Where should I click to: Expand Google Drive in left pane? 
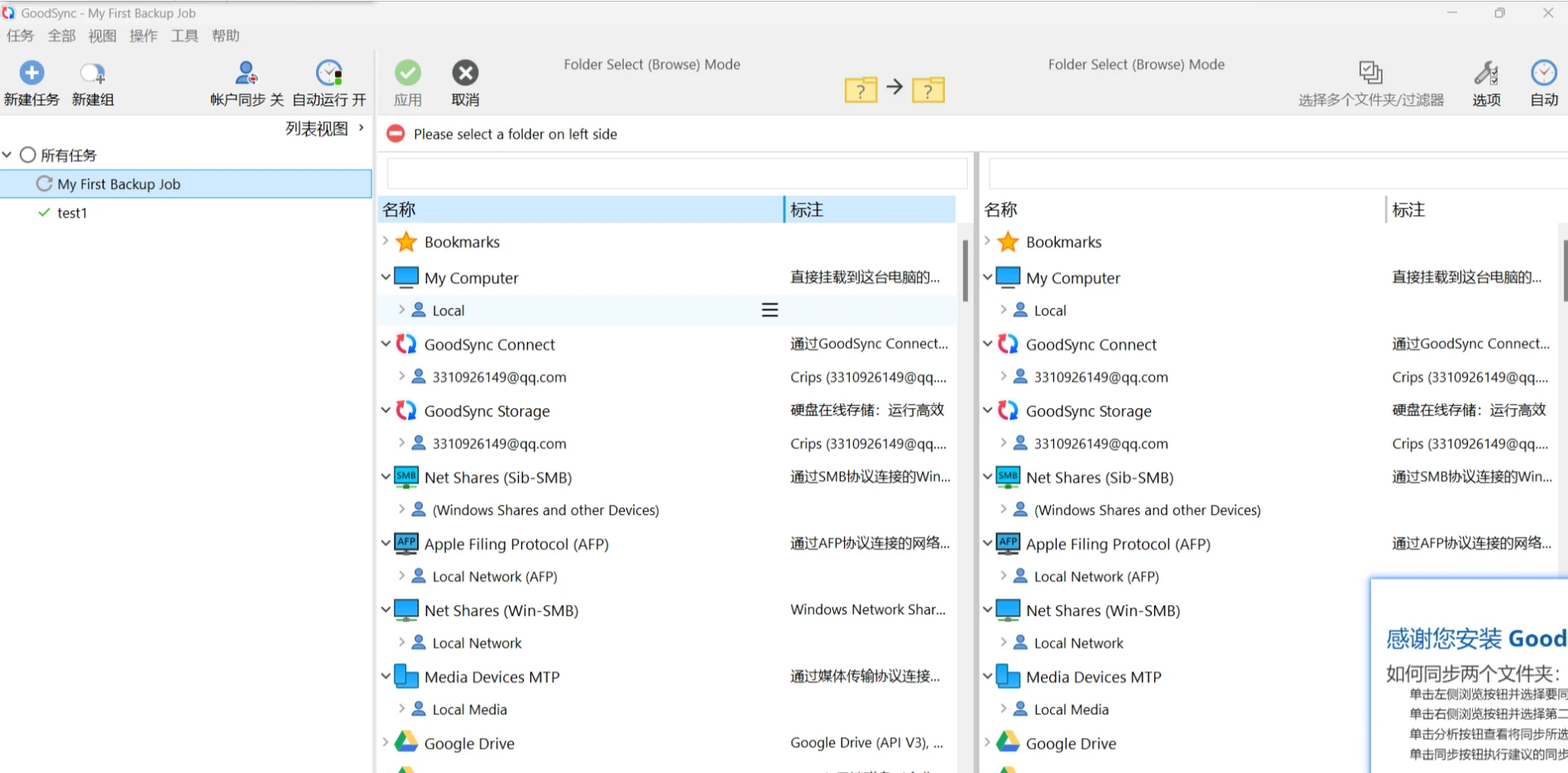click(x=386, y=742)
